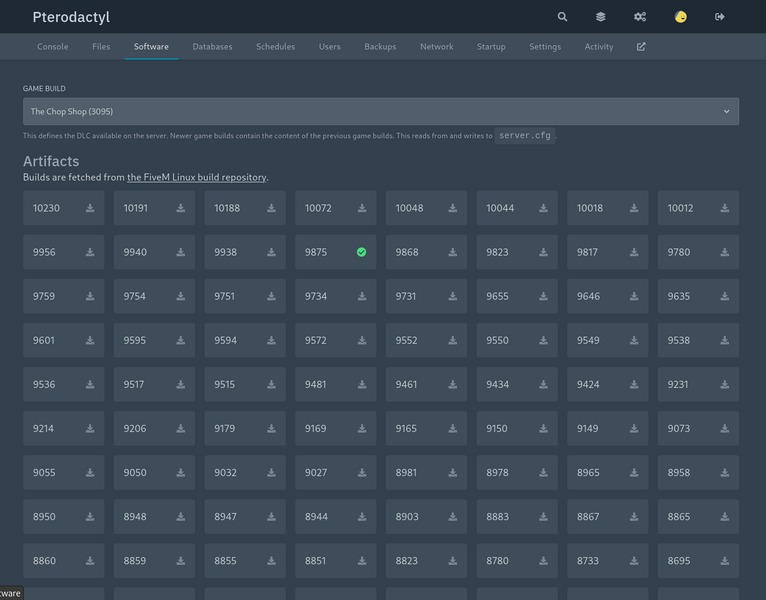Download artifact build 9032
The image size is (766, 600).
[271, 472]
